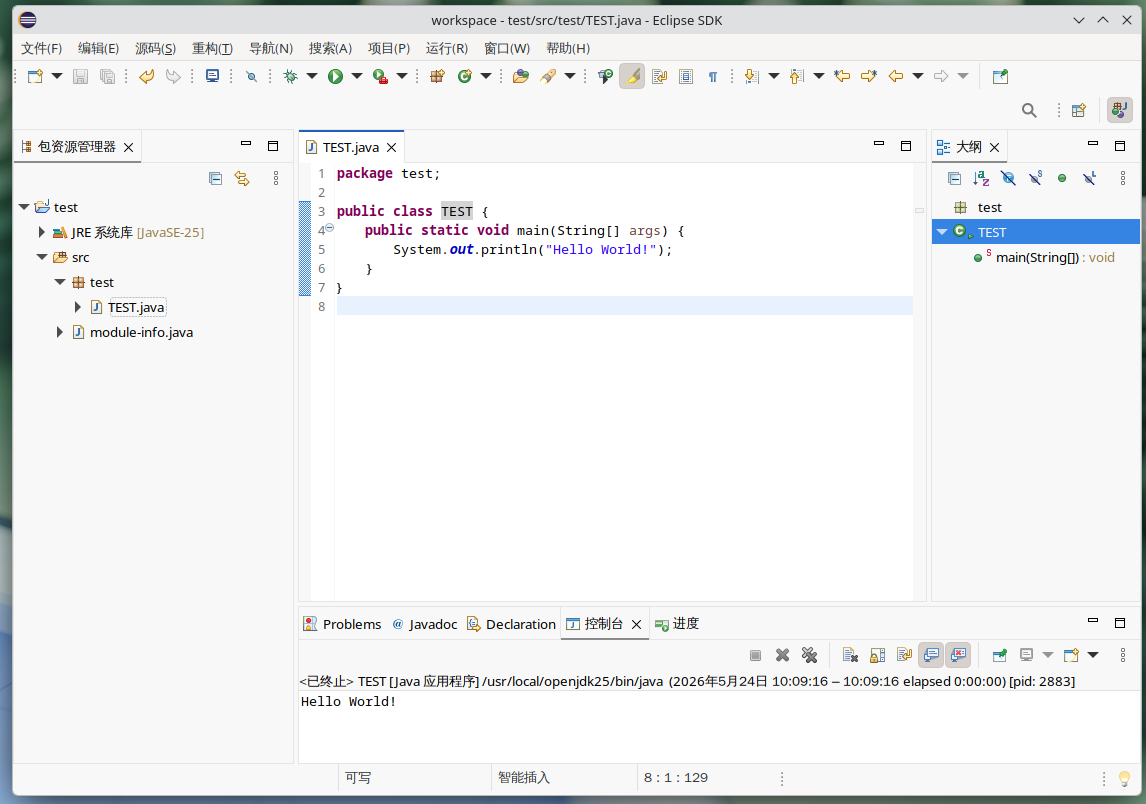Expand the JRE 系统库 tree node

click(42, 232)
